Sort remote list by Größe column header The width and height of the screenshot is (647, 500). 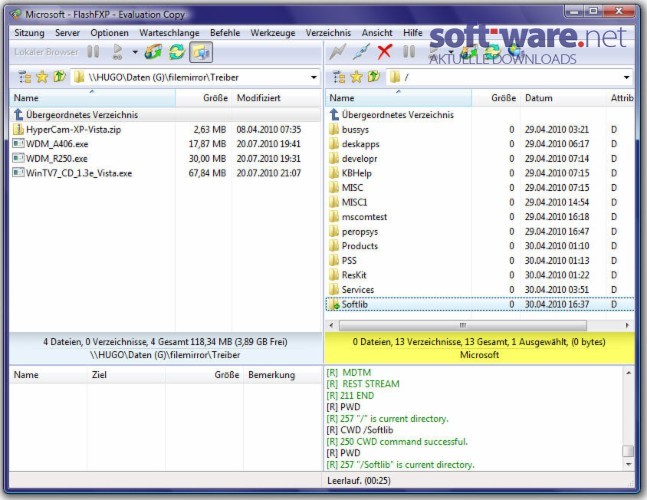496,98
